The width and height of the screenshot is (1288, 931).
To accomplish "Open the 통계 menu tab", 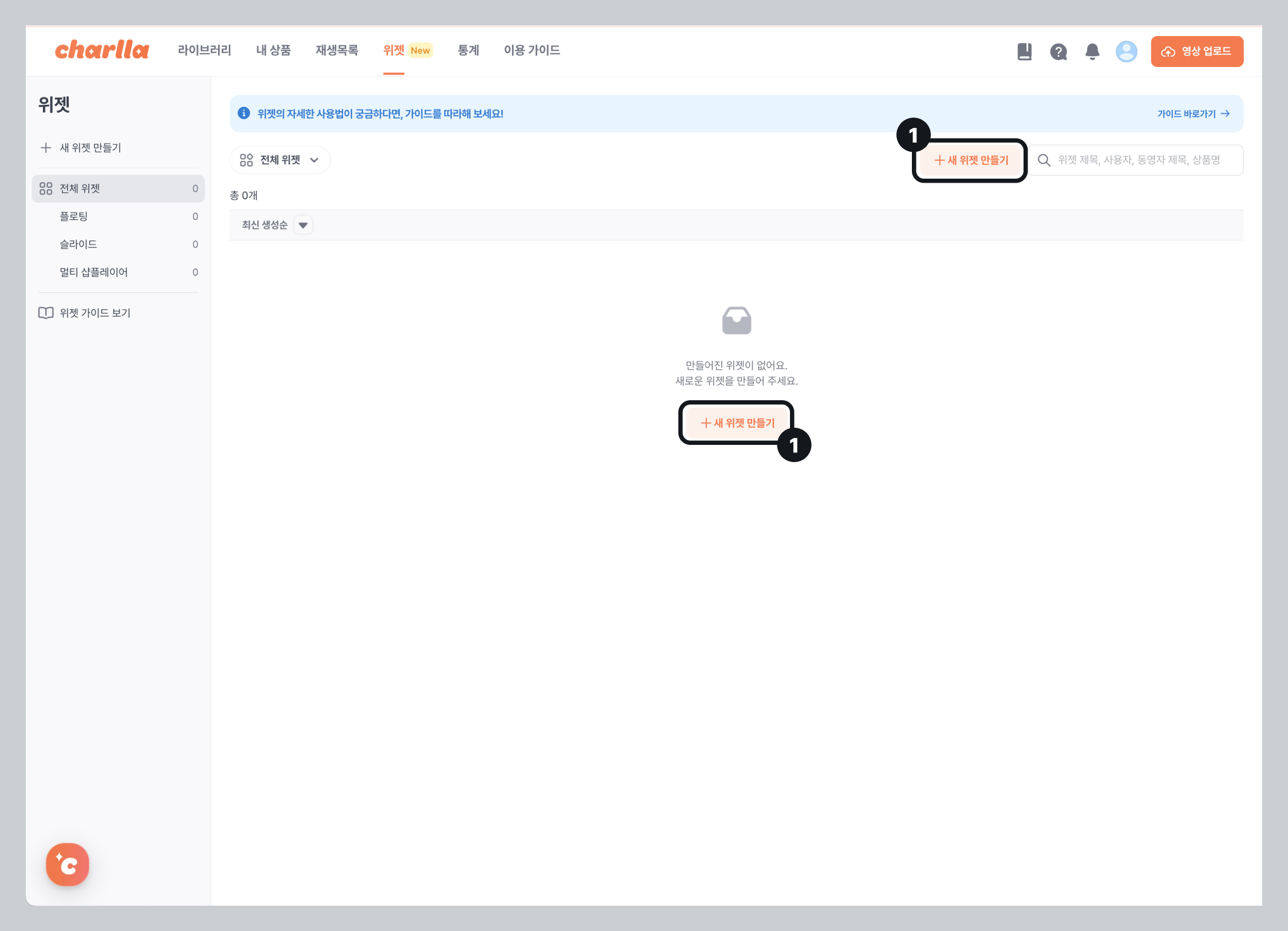I will click(468, 50).
